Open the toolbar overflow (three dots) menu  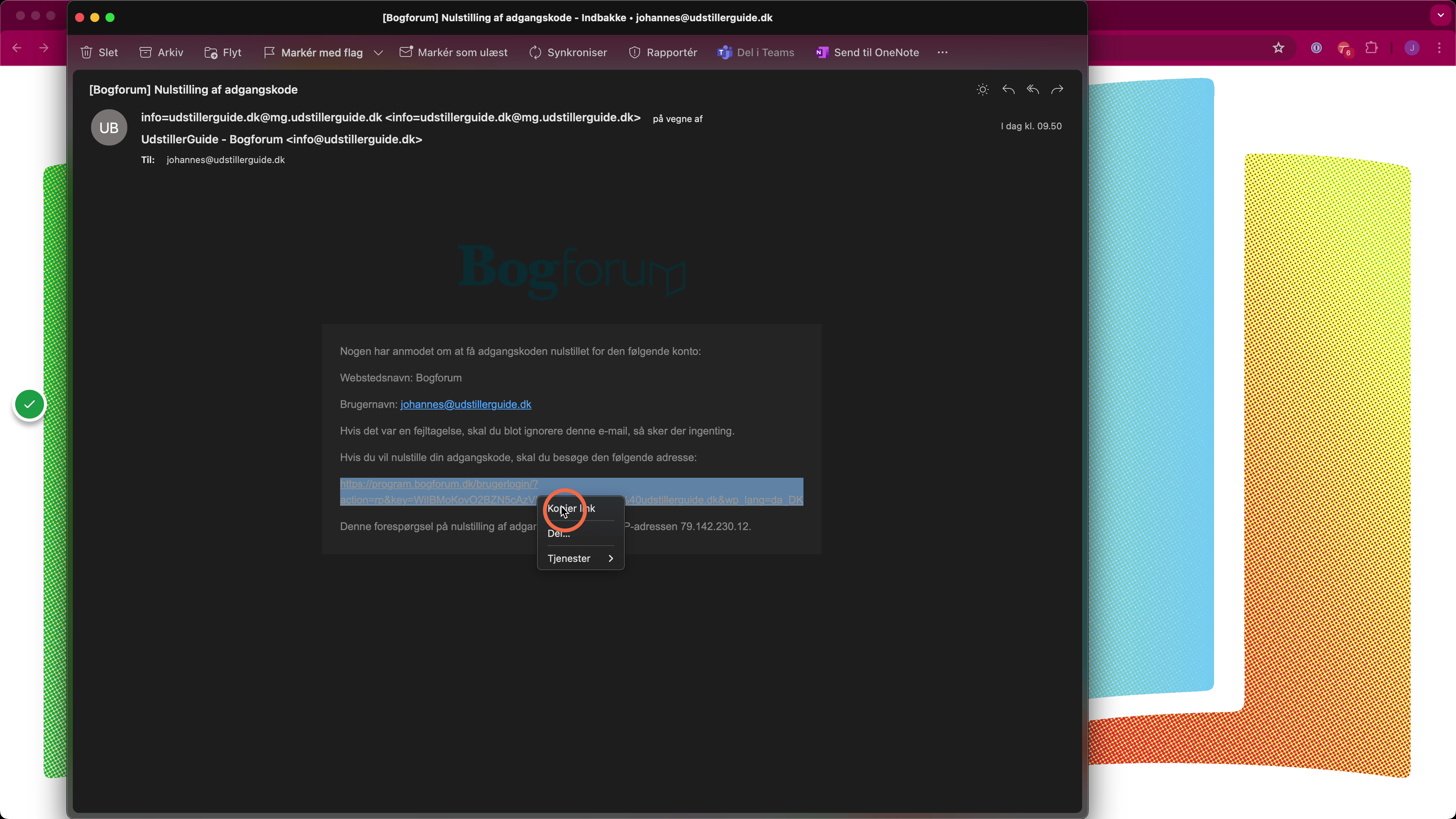tap(942, 53)
